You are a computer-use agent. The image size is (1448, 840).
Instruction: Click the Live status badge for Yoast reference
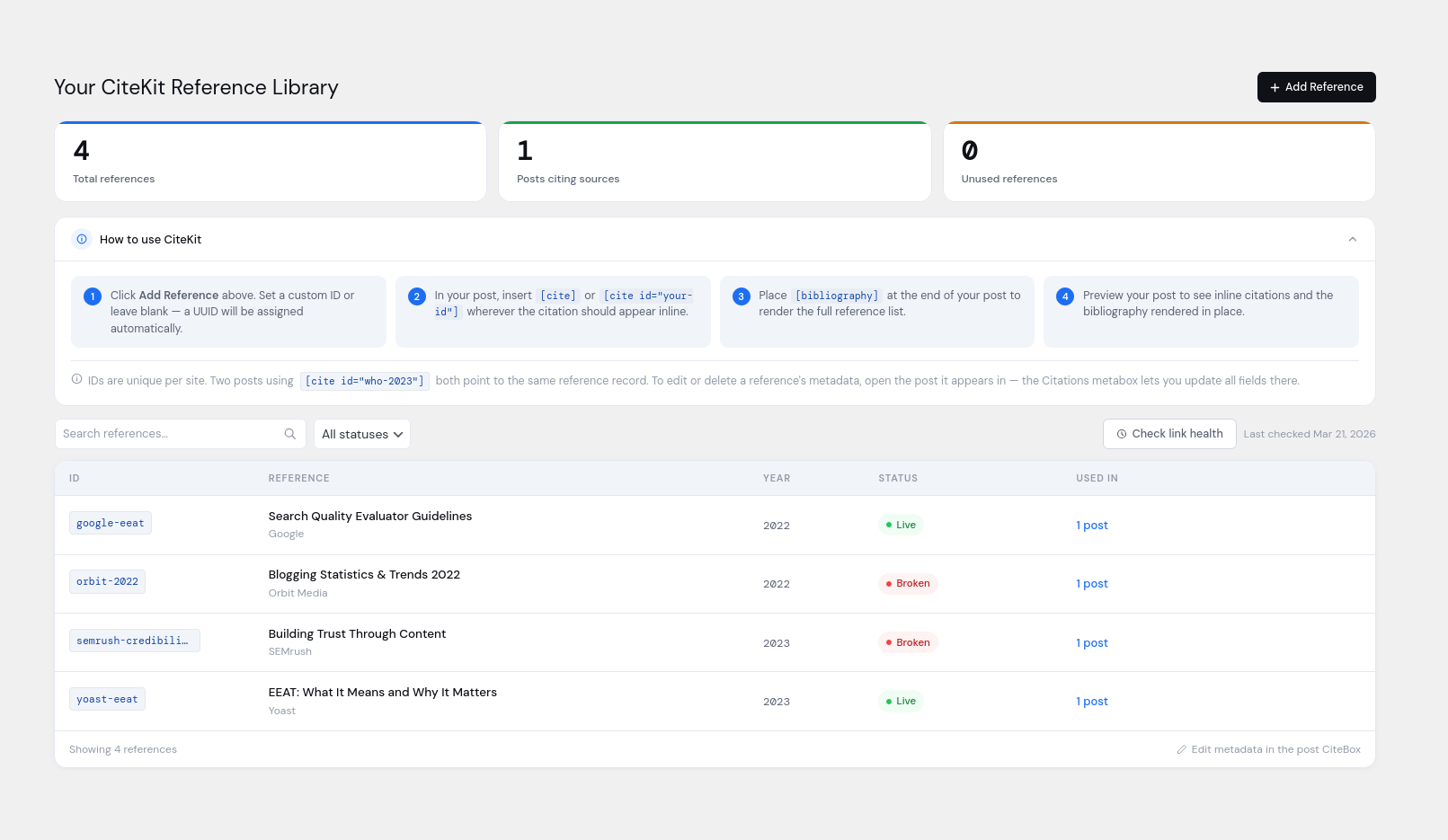[x=901, y=702]
